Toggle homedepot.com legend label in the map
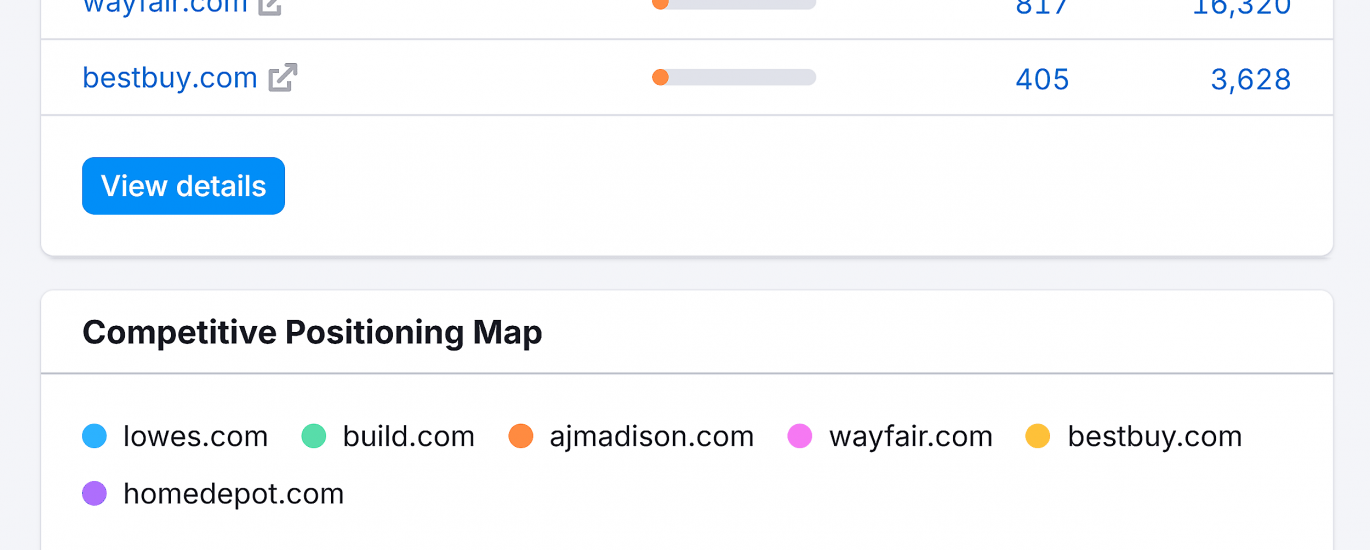Screen dimensions: 1370x550 [233, 494]
